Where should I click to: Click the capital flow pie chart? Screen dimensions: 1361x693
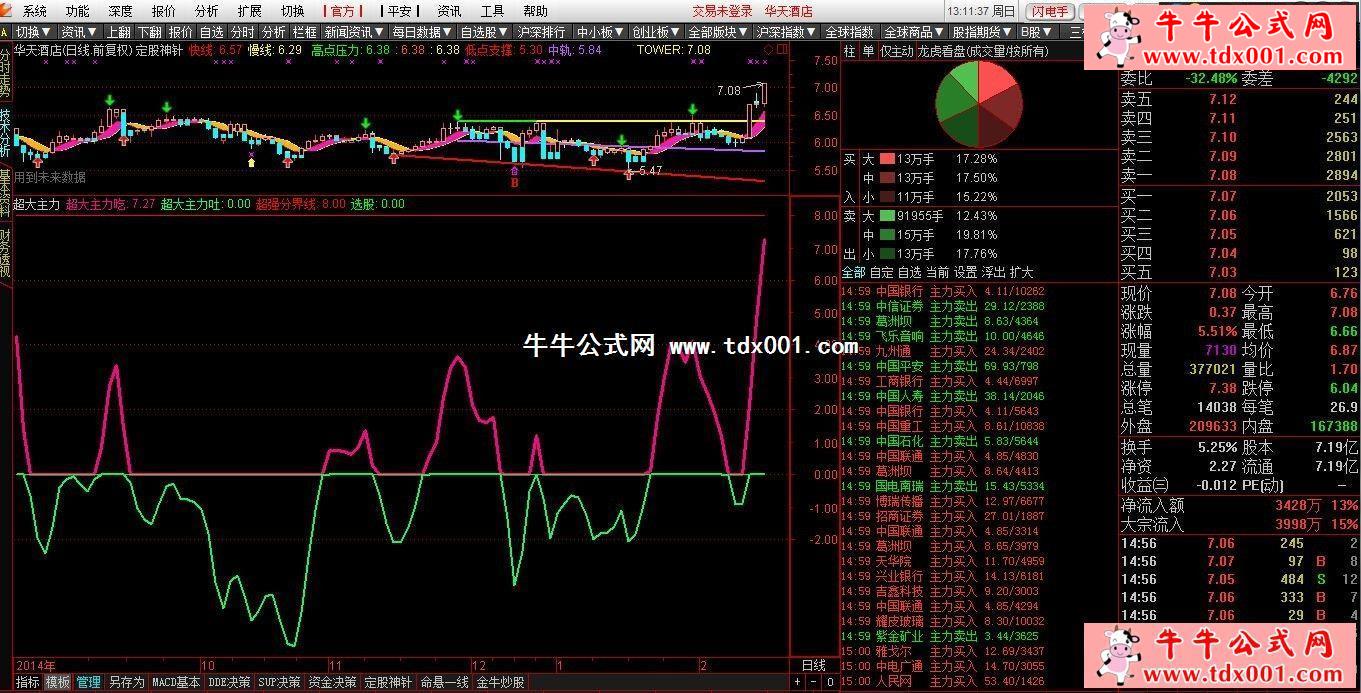[x=978, y=105]
